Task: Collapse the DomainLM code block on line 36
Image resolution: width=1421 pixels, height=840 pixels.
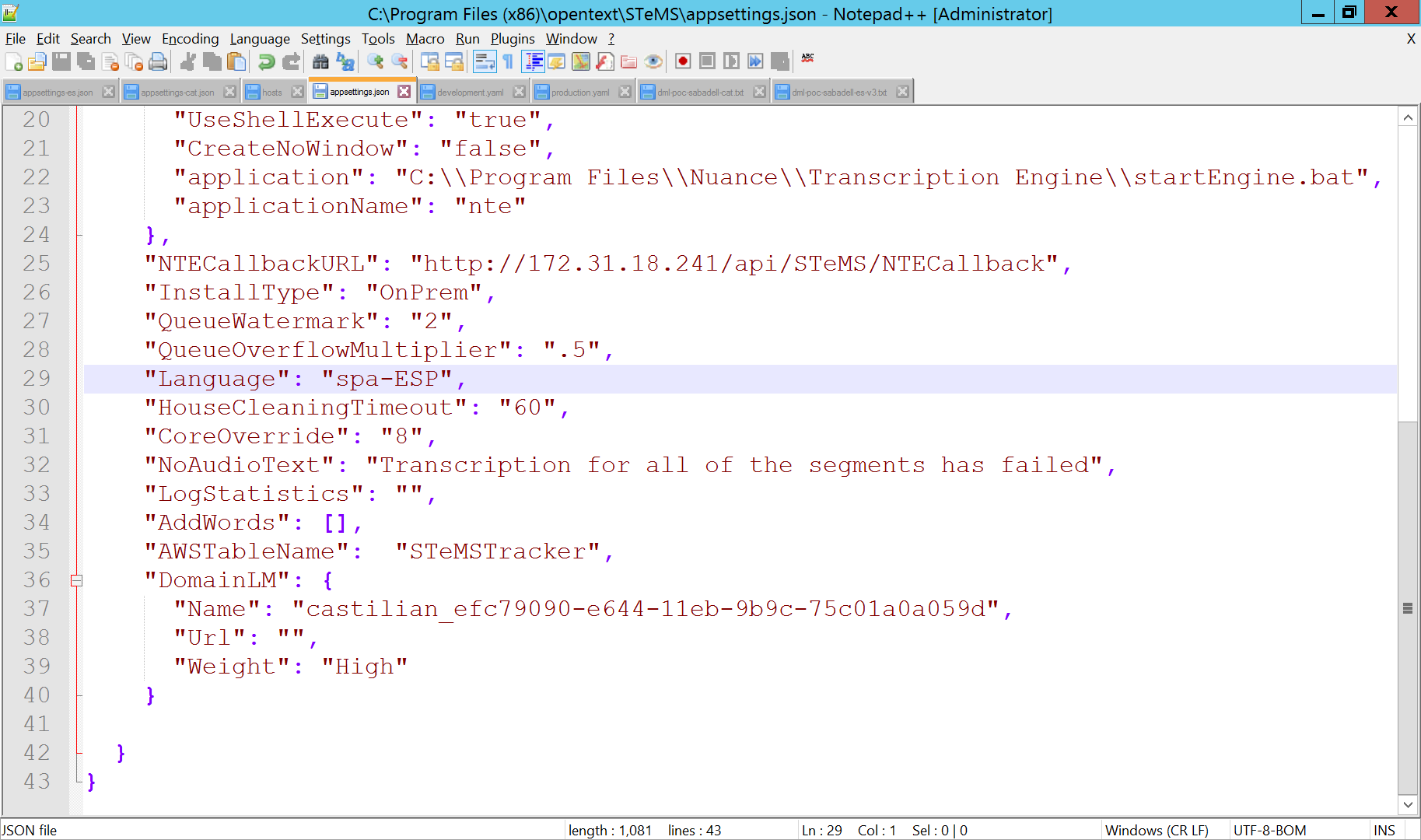Action: pyautogui.click(x=77, y=580)
